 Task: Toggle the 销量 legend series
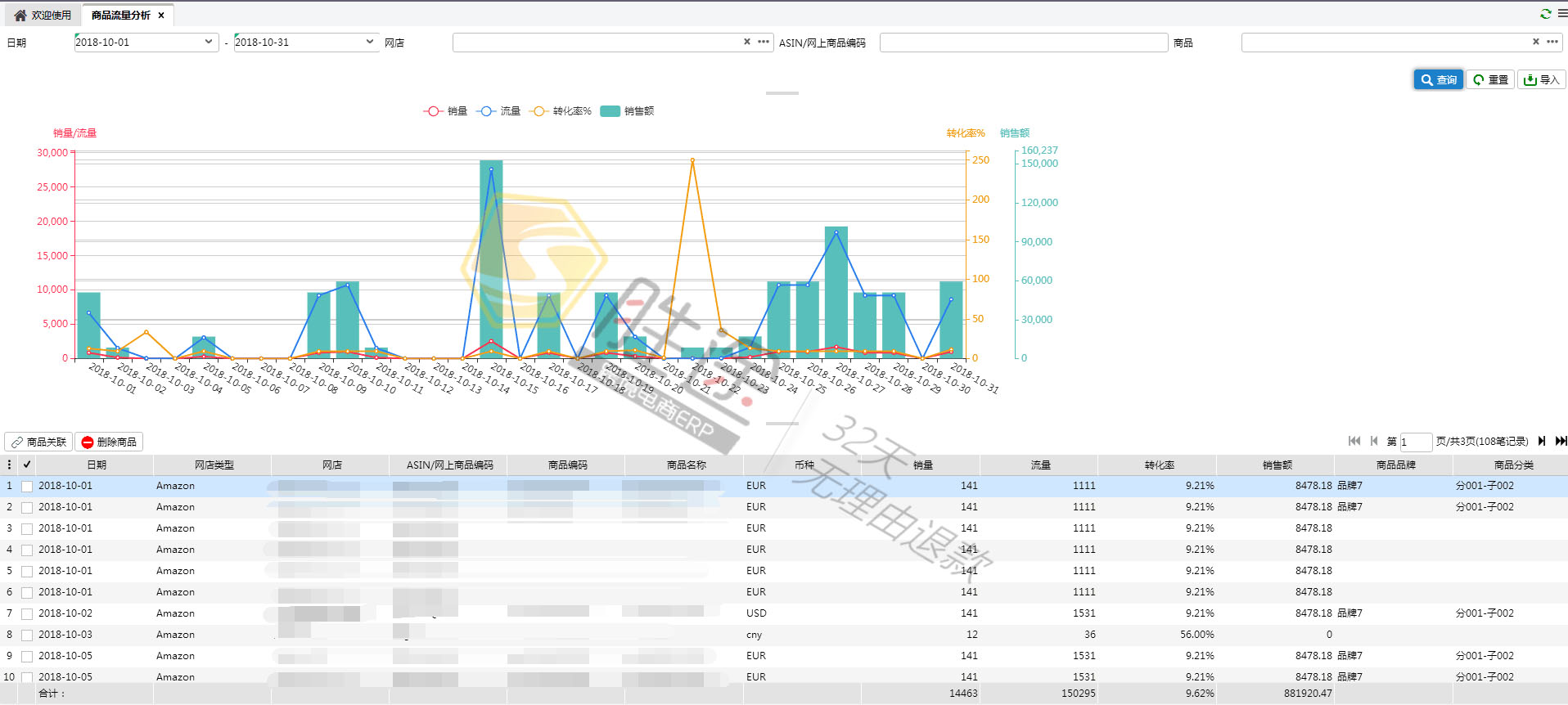click(x=445, y=111)
